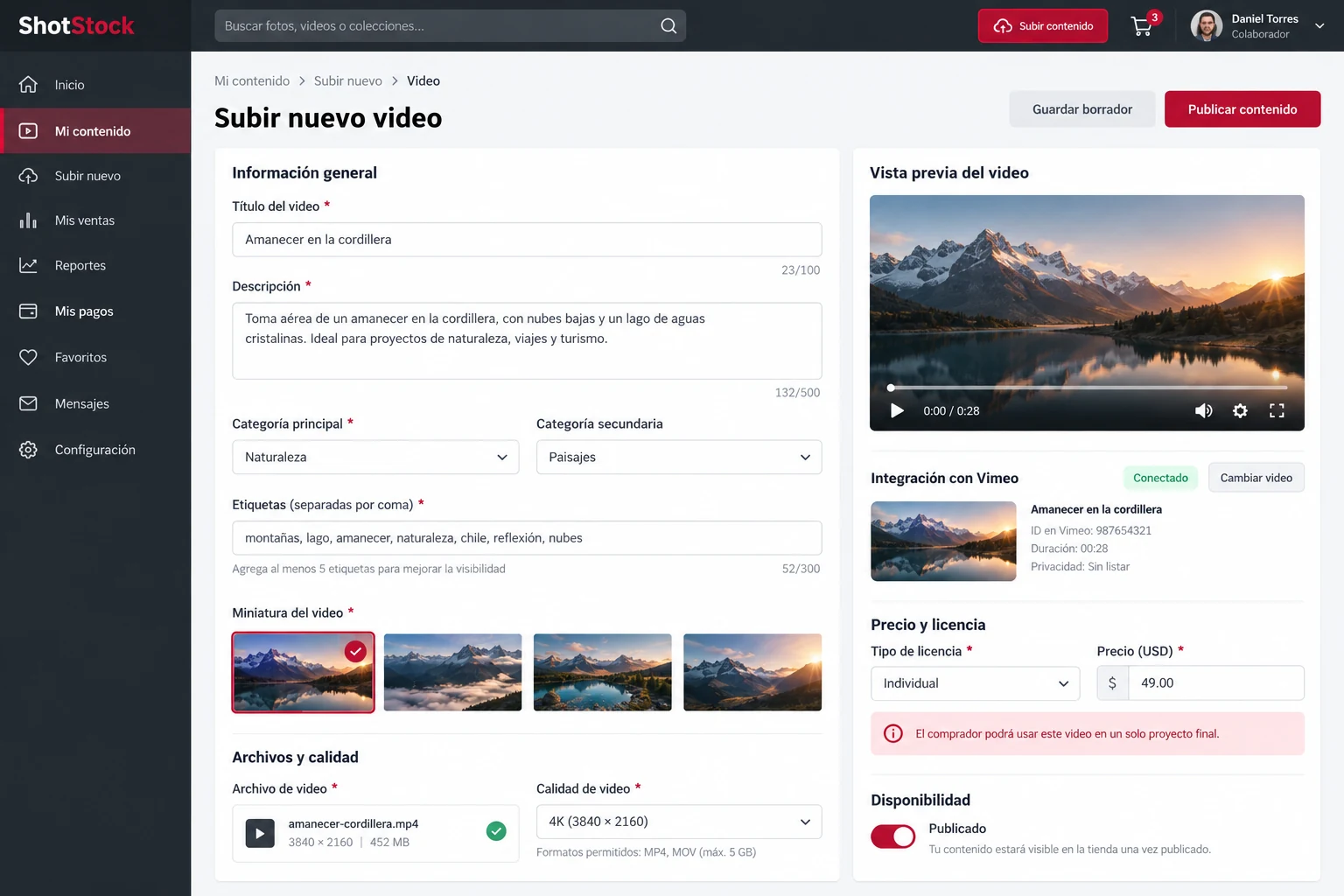The width and height of the screenshot is (1344, 896).
Task: Click Guardar borrador button
Action: pyautogui.click(x=1082, y=109)
